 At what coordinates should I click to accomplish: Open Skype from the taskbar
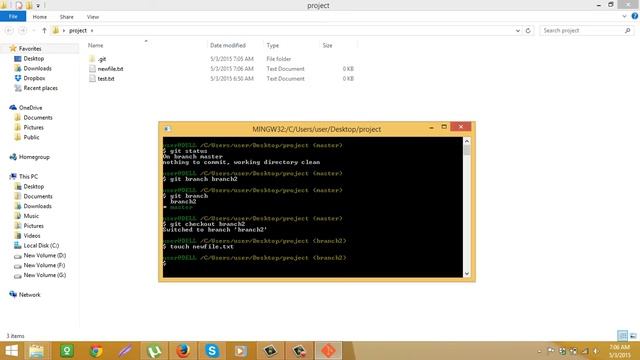click(x=212, y=351)
